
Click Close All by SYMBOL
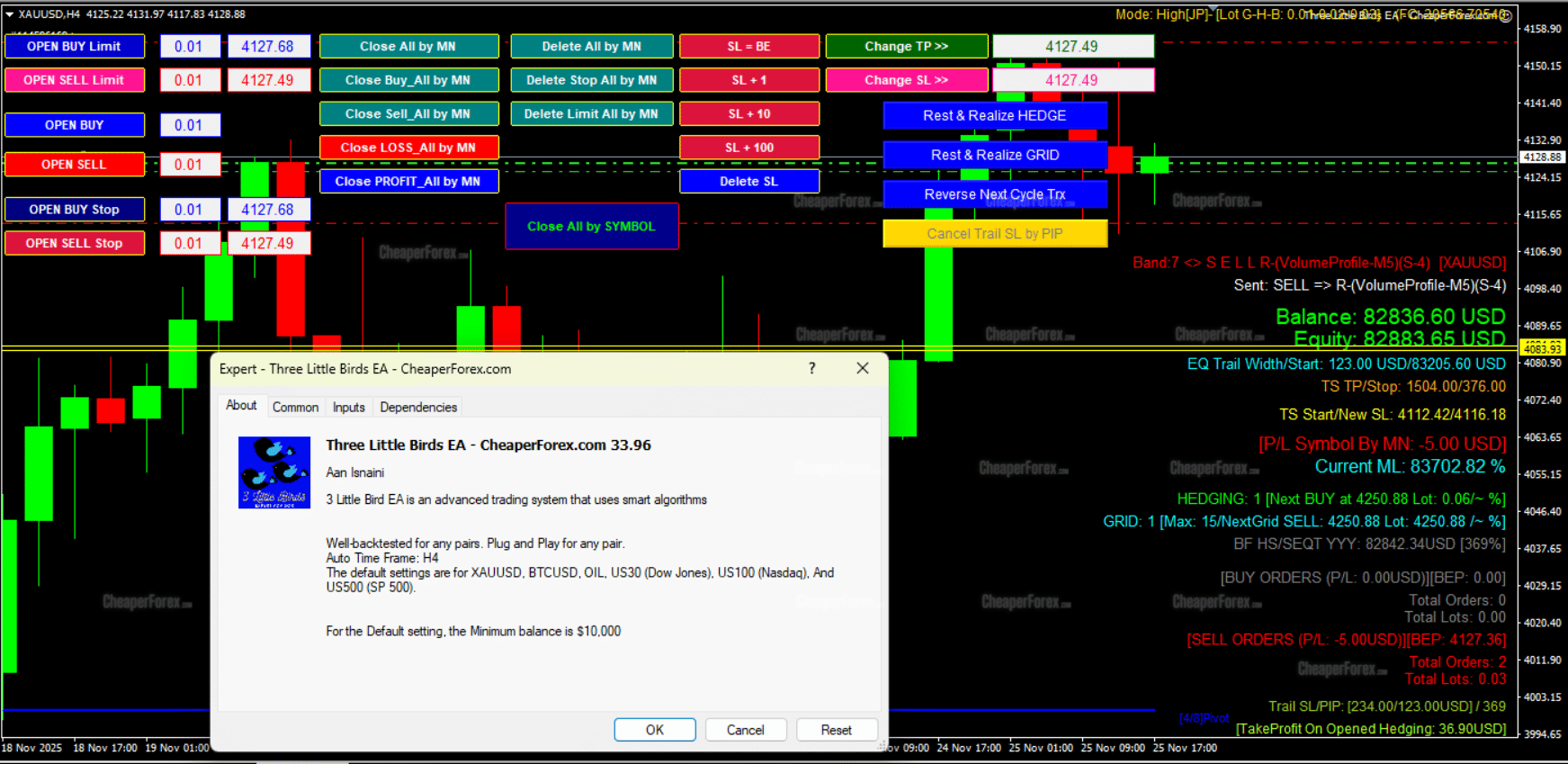591,227
